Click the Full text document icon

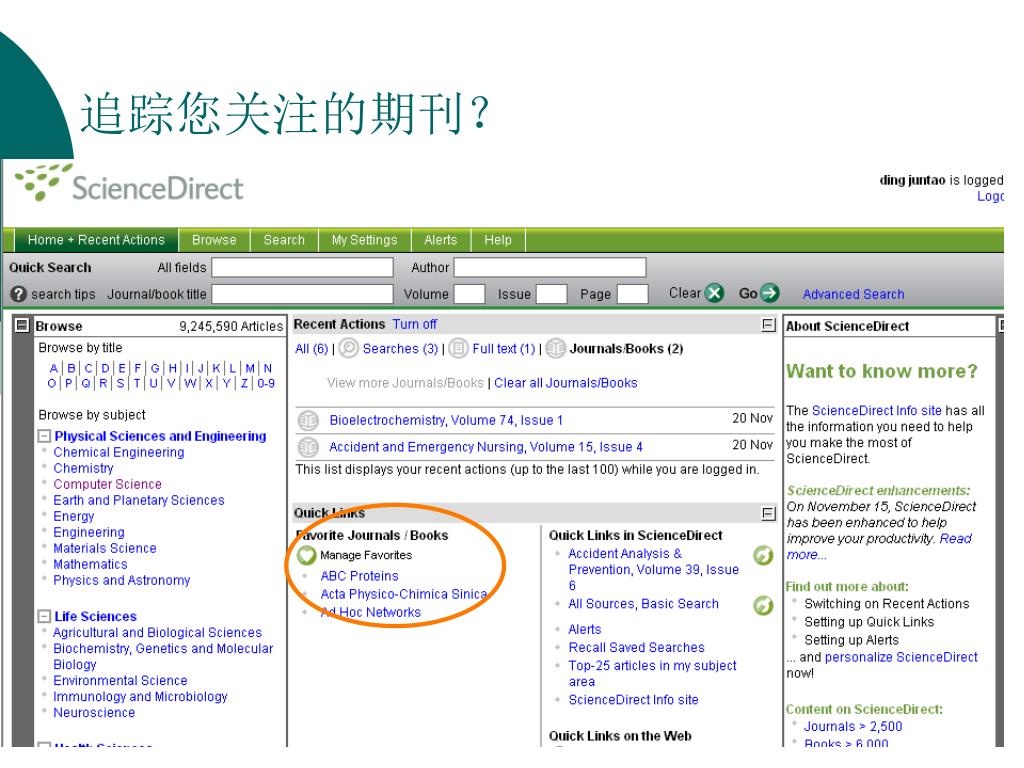point(458,348)
